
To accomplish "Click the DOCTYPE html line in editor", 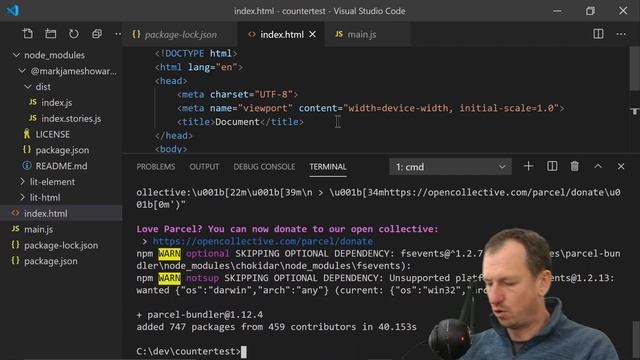I will [x=196, y=53].
